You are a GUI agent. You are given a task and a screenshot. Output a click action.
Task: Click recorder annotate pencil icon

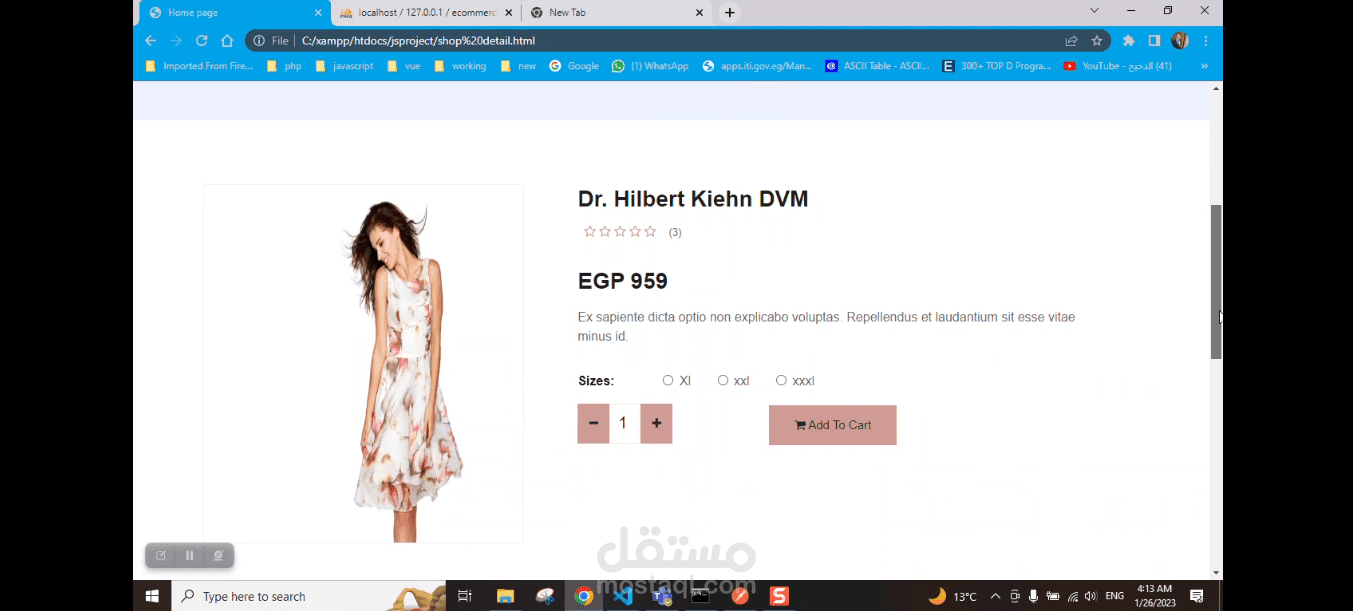pos(161,555)
